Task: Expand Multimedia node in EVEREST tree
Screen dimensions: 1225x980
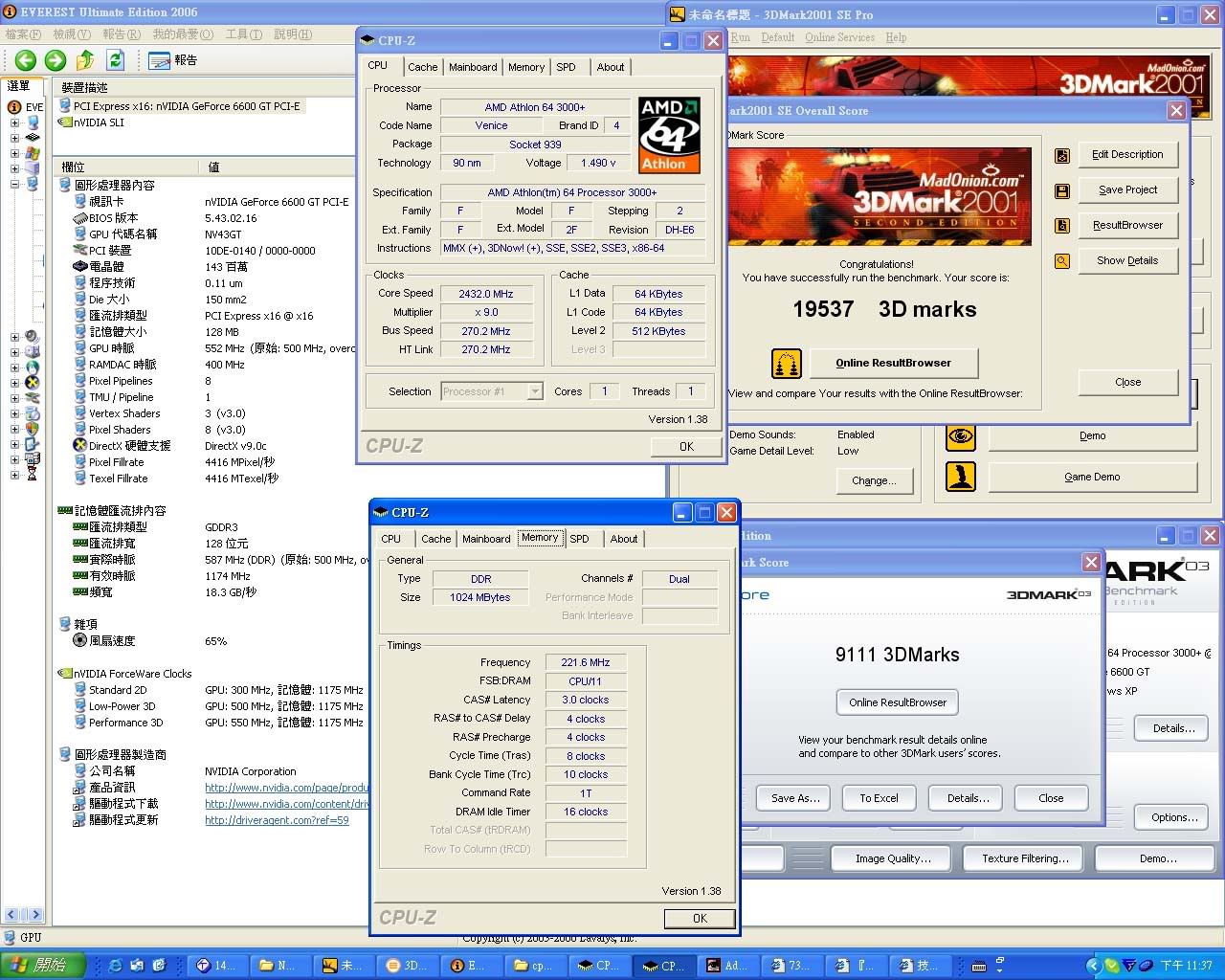Action: [14, 337]
